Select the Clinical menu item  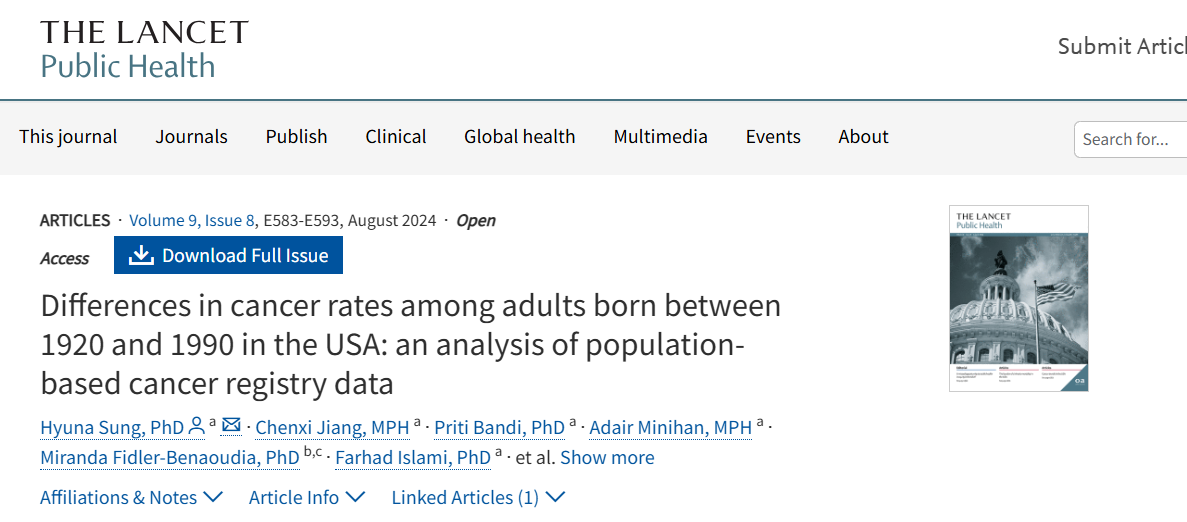pyautogui.click(x=396, y=137)
